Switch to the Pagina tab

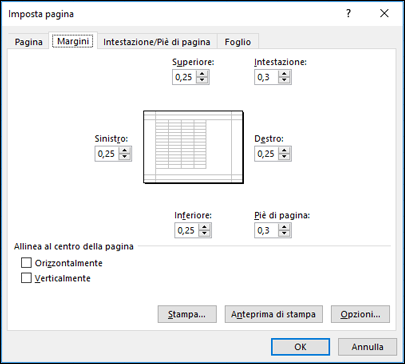(29, 42)
